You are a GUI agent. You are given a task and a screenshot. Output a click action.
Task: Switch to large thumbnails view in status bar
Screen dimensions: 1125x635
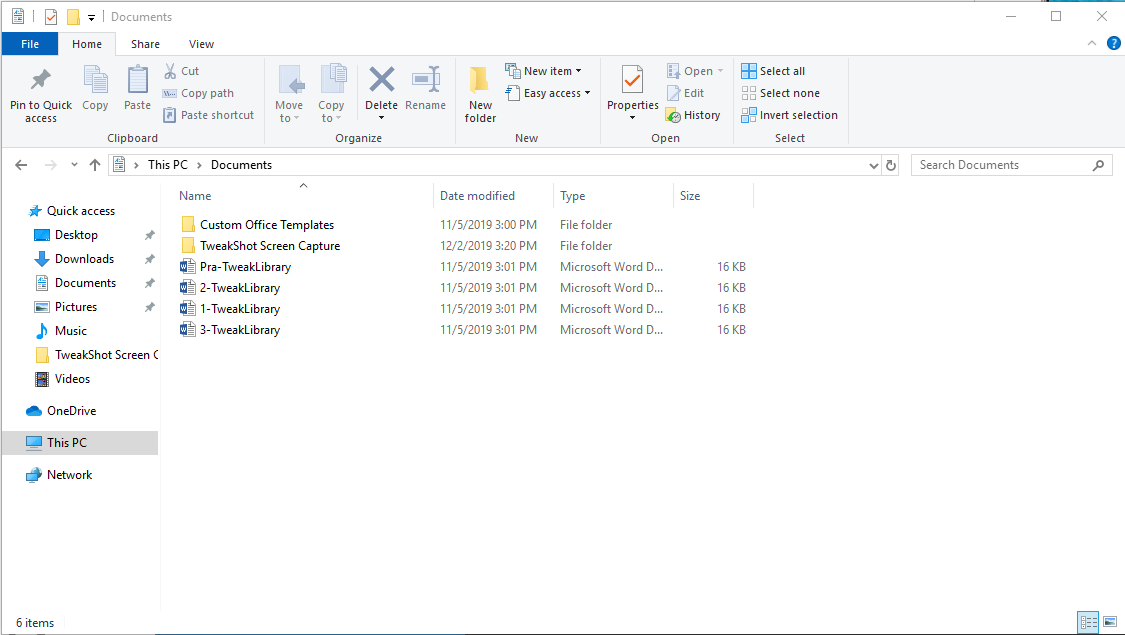point(1111,622)
